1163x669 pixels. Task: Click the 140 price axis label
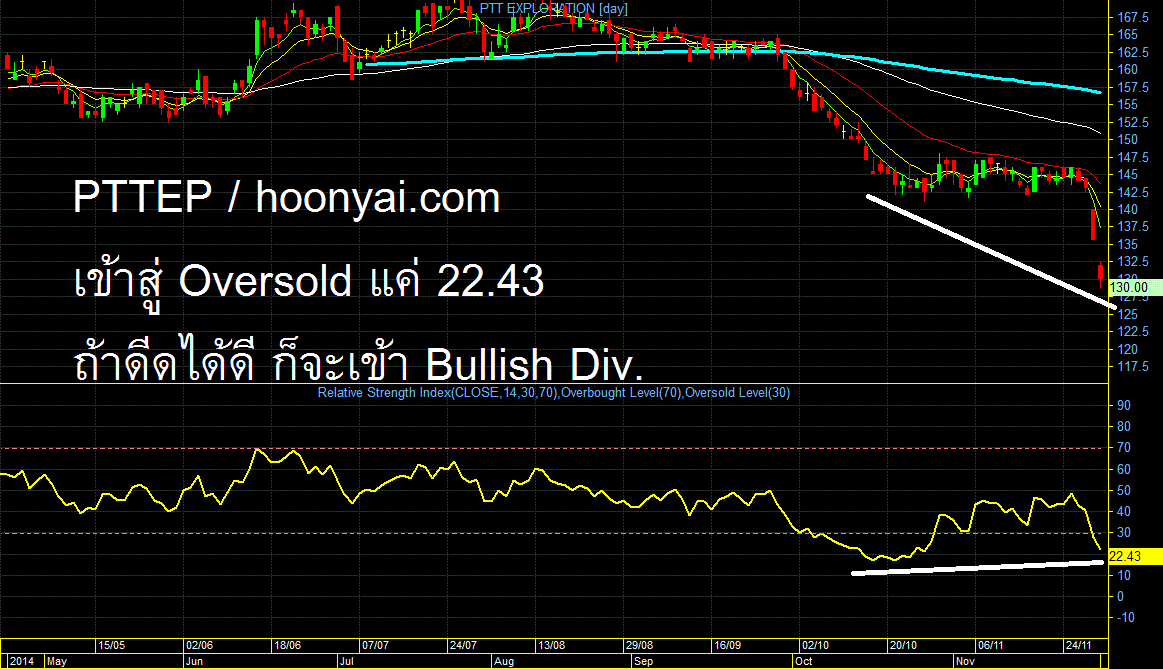click(x=1127, y=209)
